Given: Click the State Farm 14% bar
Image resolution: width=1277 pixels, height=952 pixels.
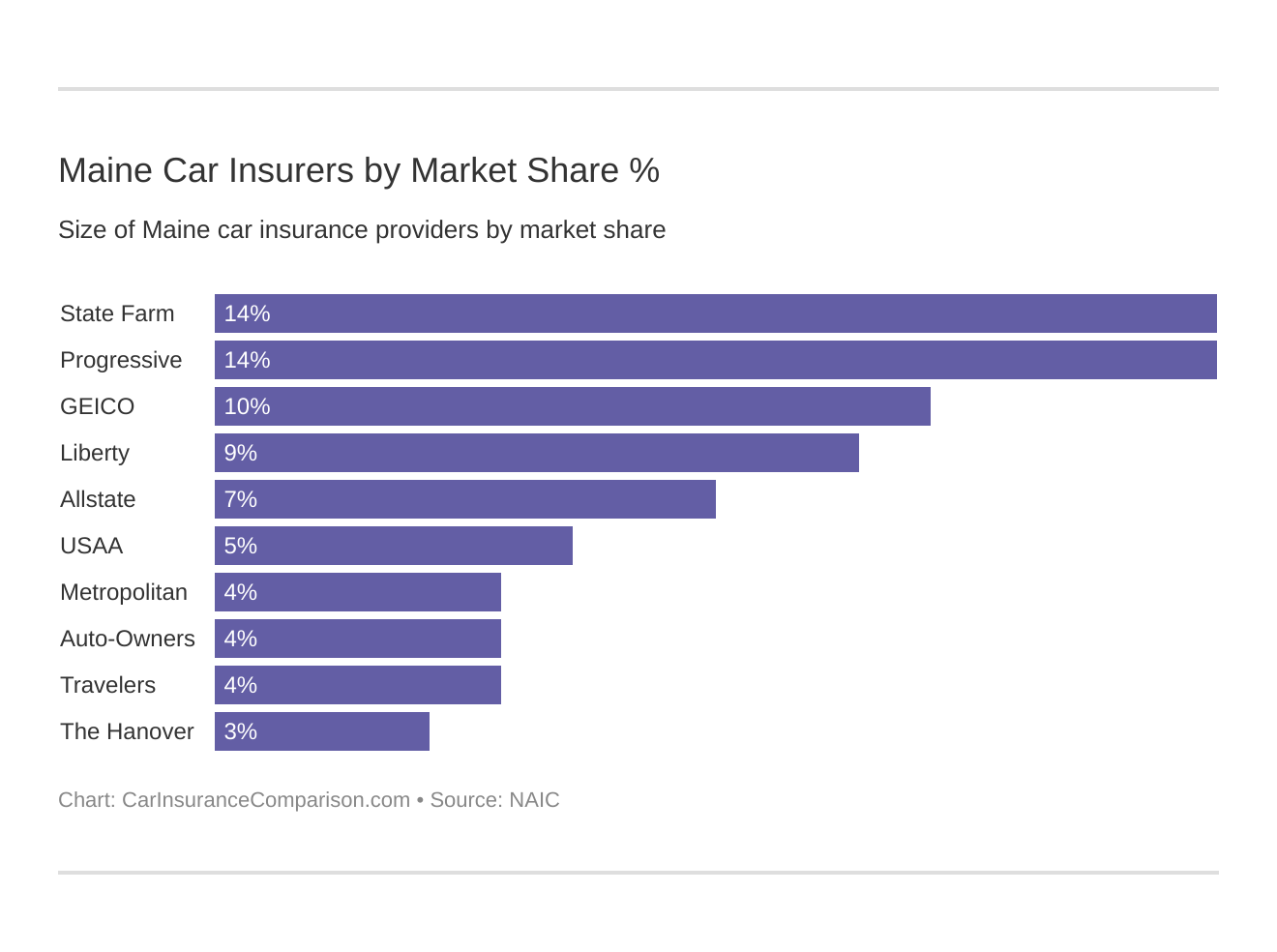Looking at the screenshot, I should (715, 313).
